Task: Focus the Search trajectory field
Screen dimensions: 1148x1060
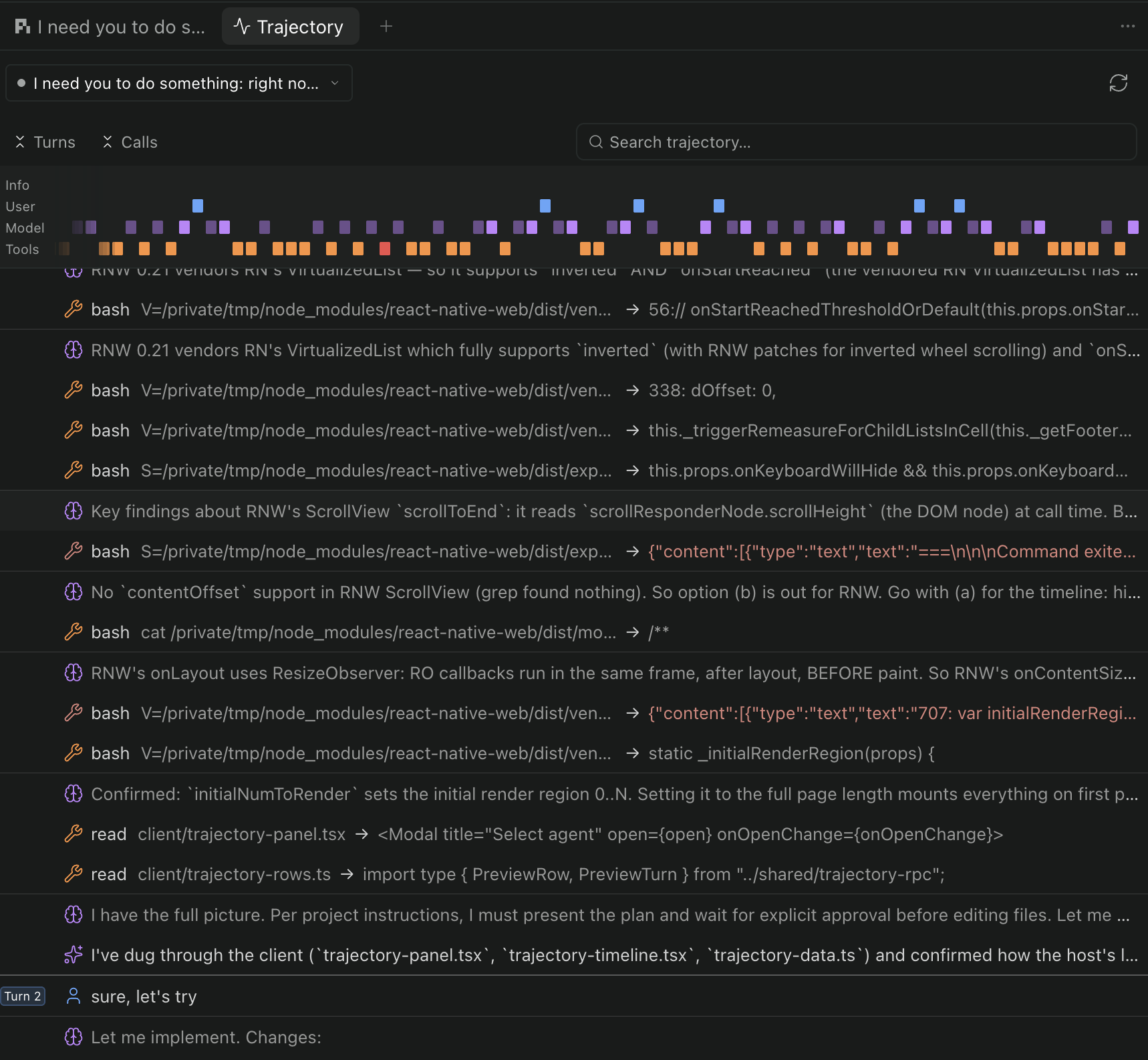Action: pyautogui.click(x=856, y=142)
